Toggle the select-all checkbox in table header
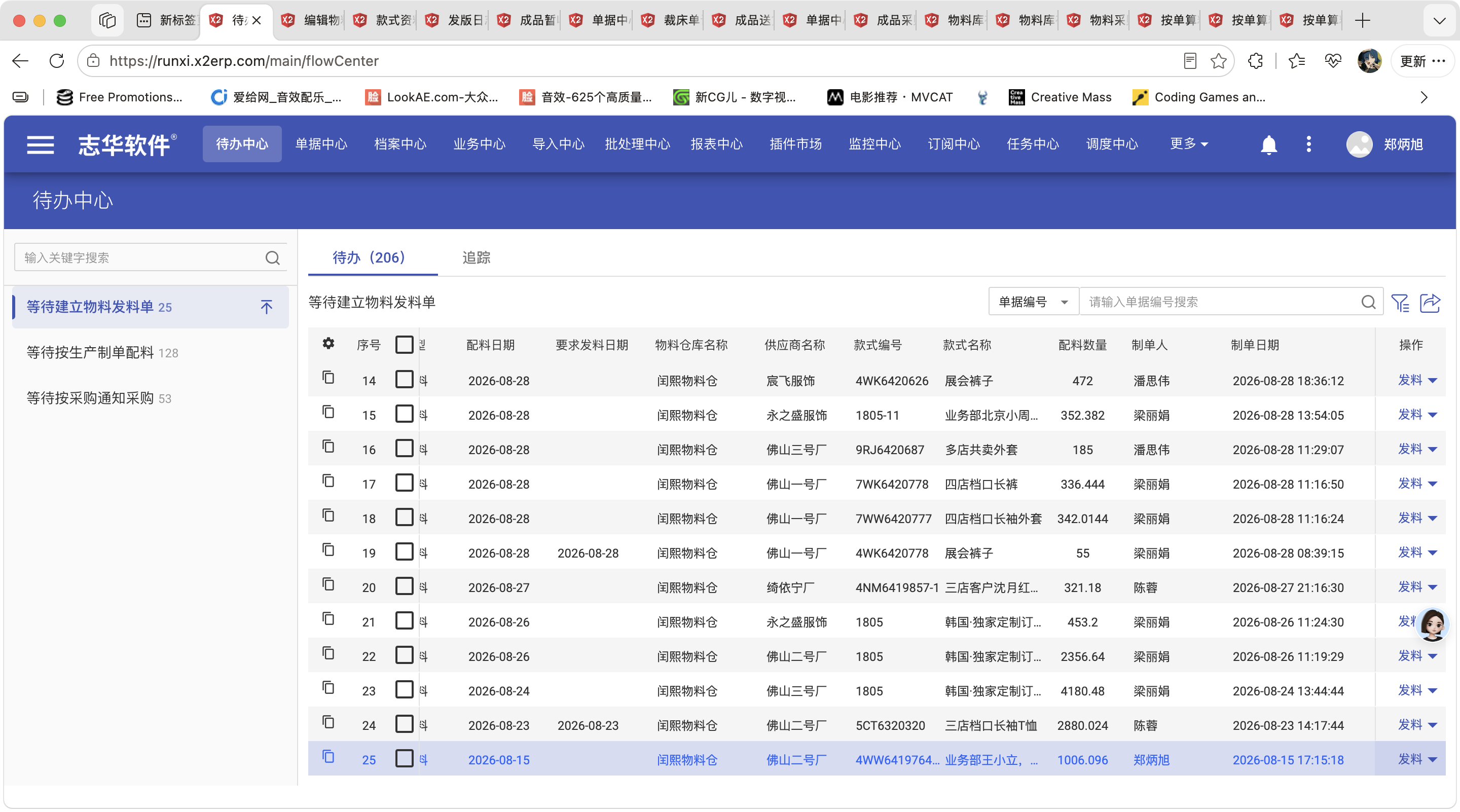This screenshot has height=812, width=1460. tap(404, 345)
